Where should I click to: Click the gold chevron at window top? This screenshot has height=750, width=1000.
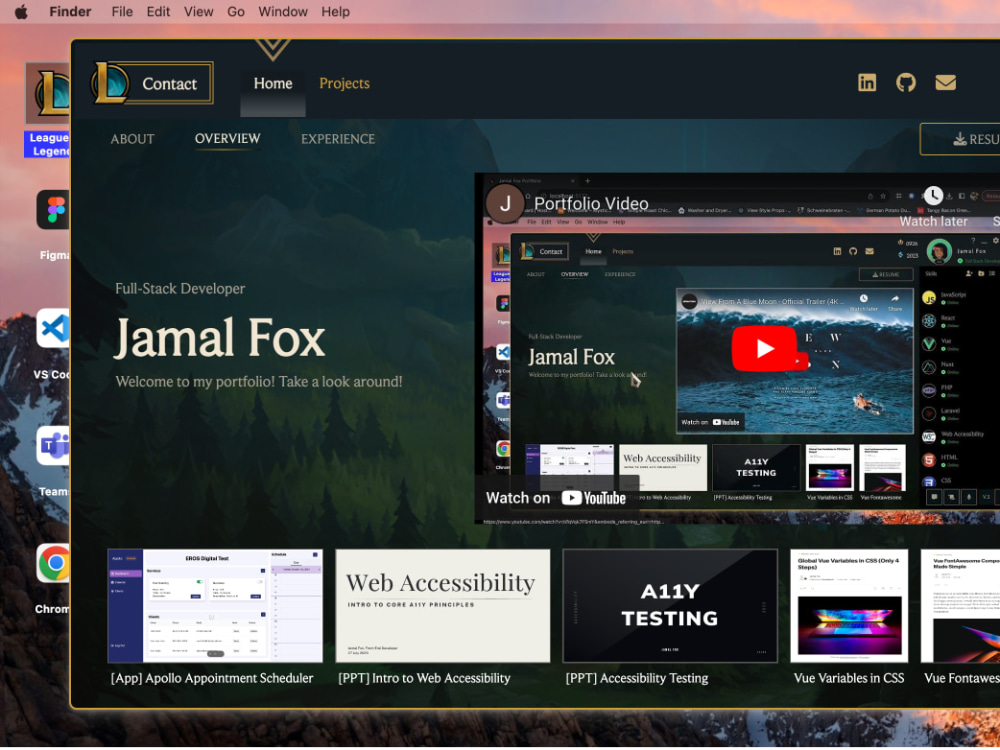(x=273, y=50)
